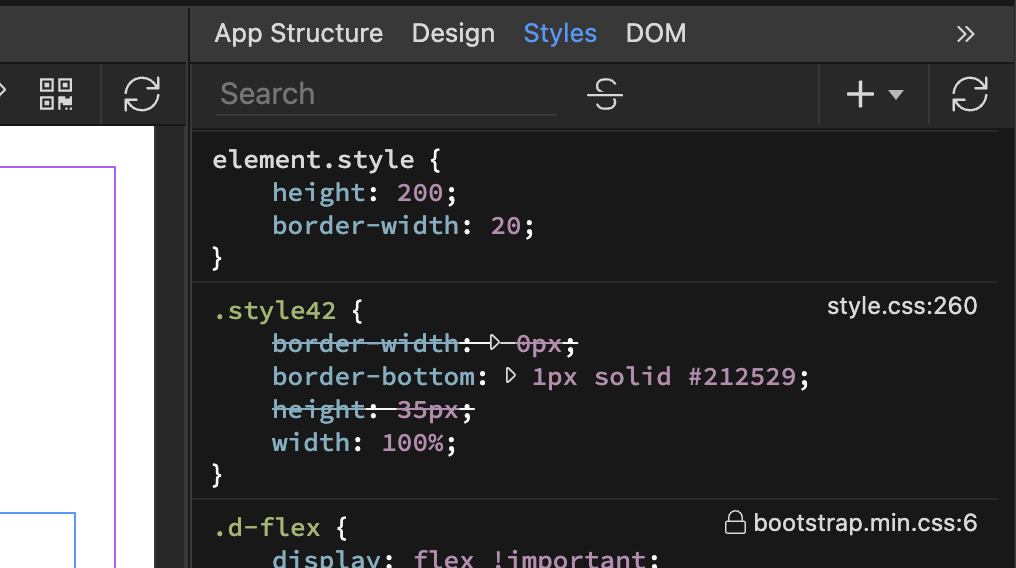Click the lock icon beside bootstrap.min.css
The width and height of the screenshot is (1016, 568).
[x=735, y=523]
